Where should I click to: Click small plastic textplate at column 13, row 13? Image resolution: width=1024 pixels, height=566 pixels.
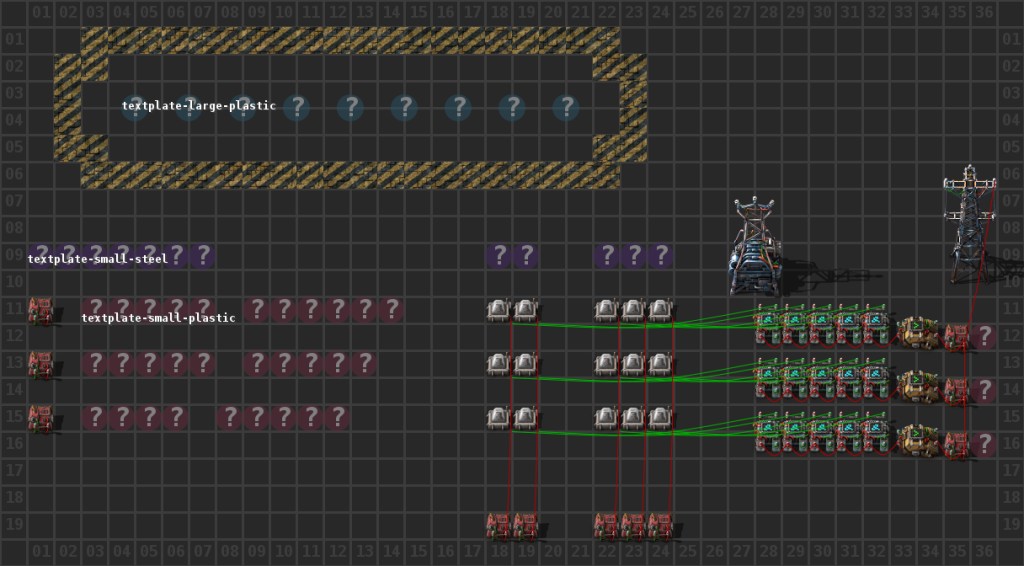point(364,363)
